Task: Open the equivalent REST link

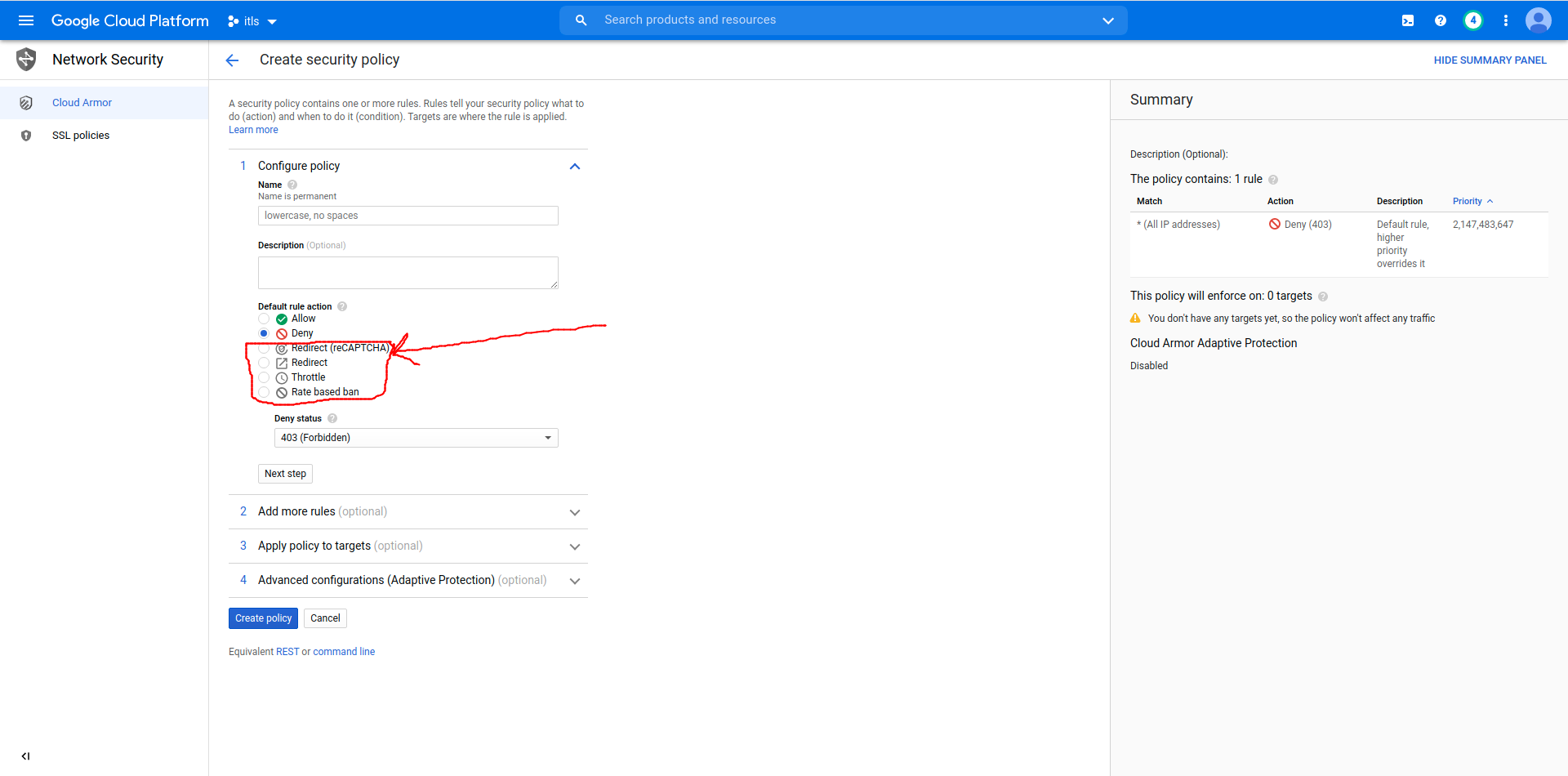Action: tap(287, 652)
